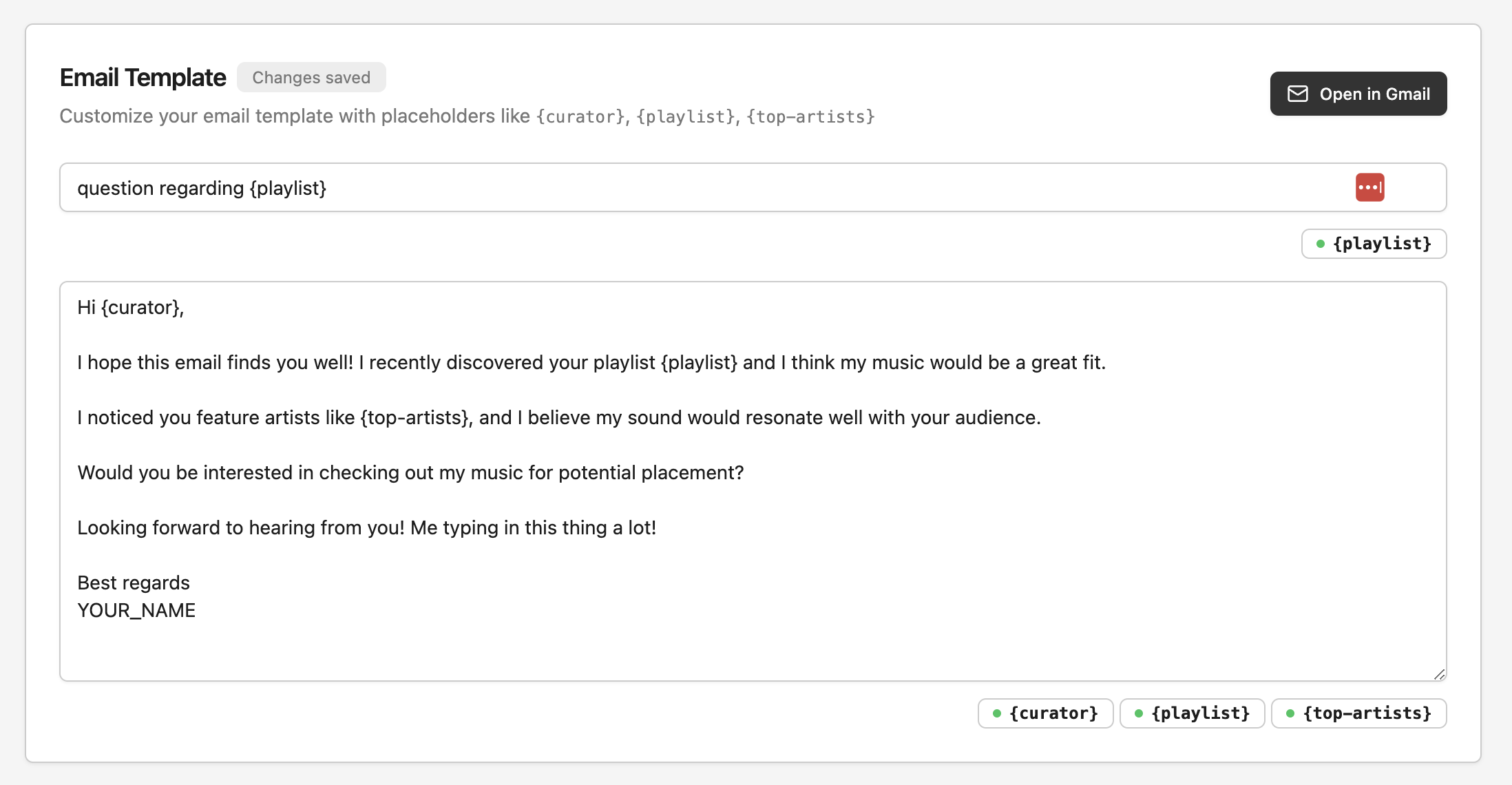Insert {playlist} placeholder chip under subject line
The width and height of the screenshot is (1512, 785).
tap(1374, 244)
